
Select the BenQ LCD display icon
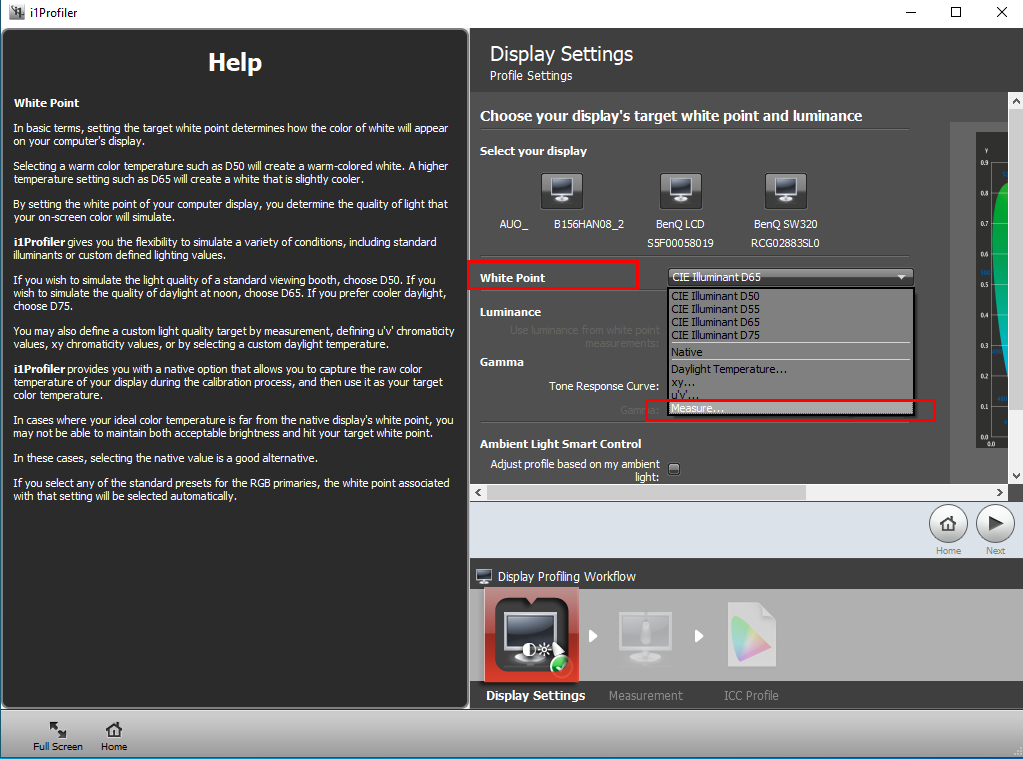[x=680, y=191]
